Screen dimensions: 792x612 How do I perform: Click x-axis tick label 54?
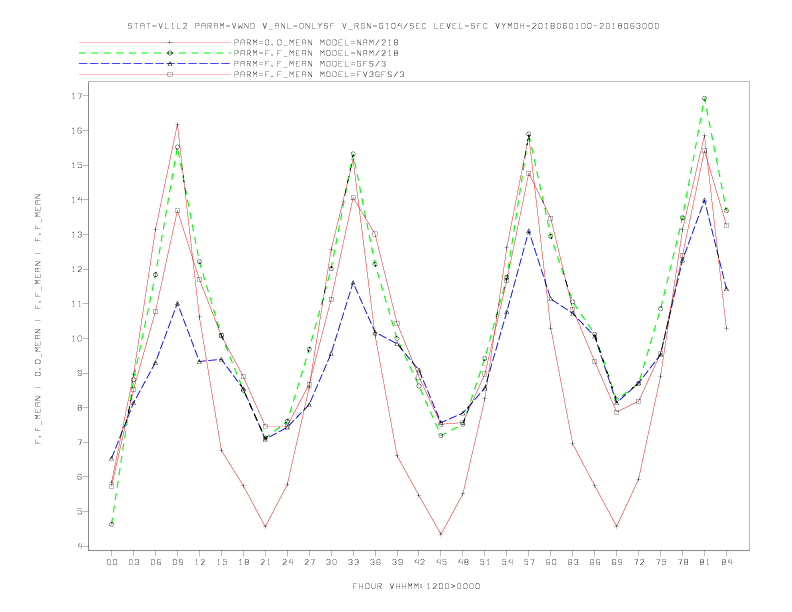coord(507,562)
